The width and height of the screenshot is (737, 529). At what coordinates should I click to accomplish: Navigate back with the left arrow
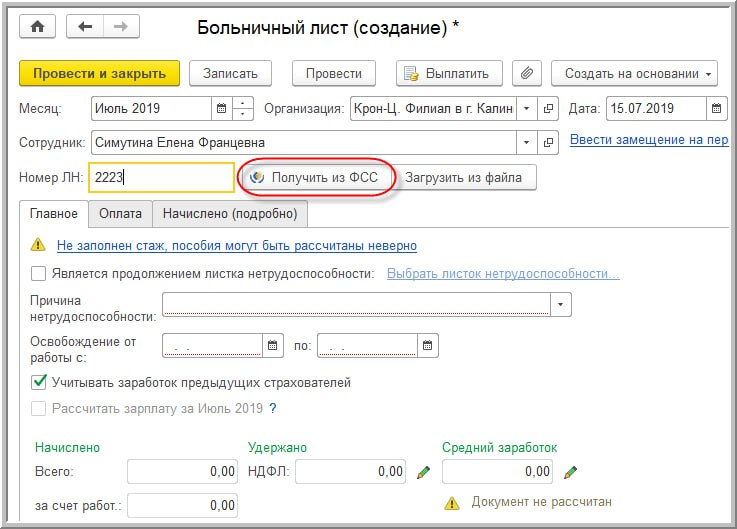pyautogui.click(x=85, y=26)
